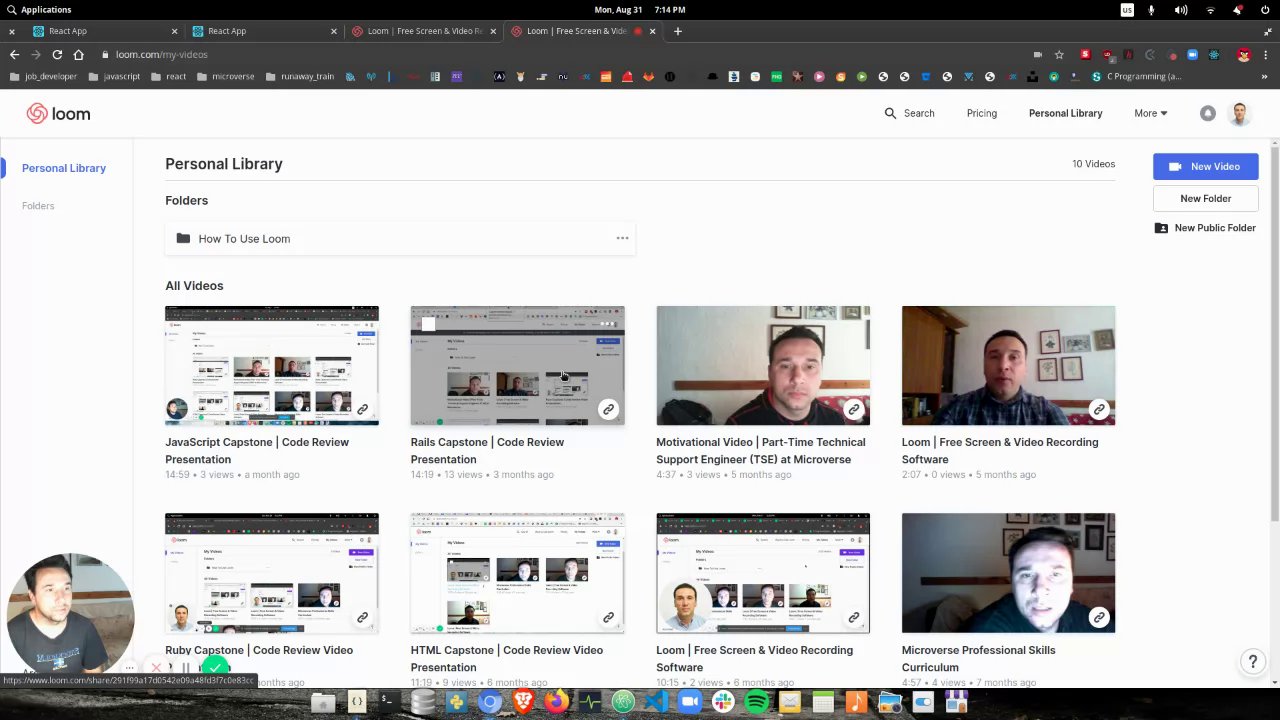Image resolution: width=1280 pixels, height=720 pixels.
Task: Open Visual Studio Code from the dock
Action: [x=656, y=702]
